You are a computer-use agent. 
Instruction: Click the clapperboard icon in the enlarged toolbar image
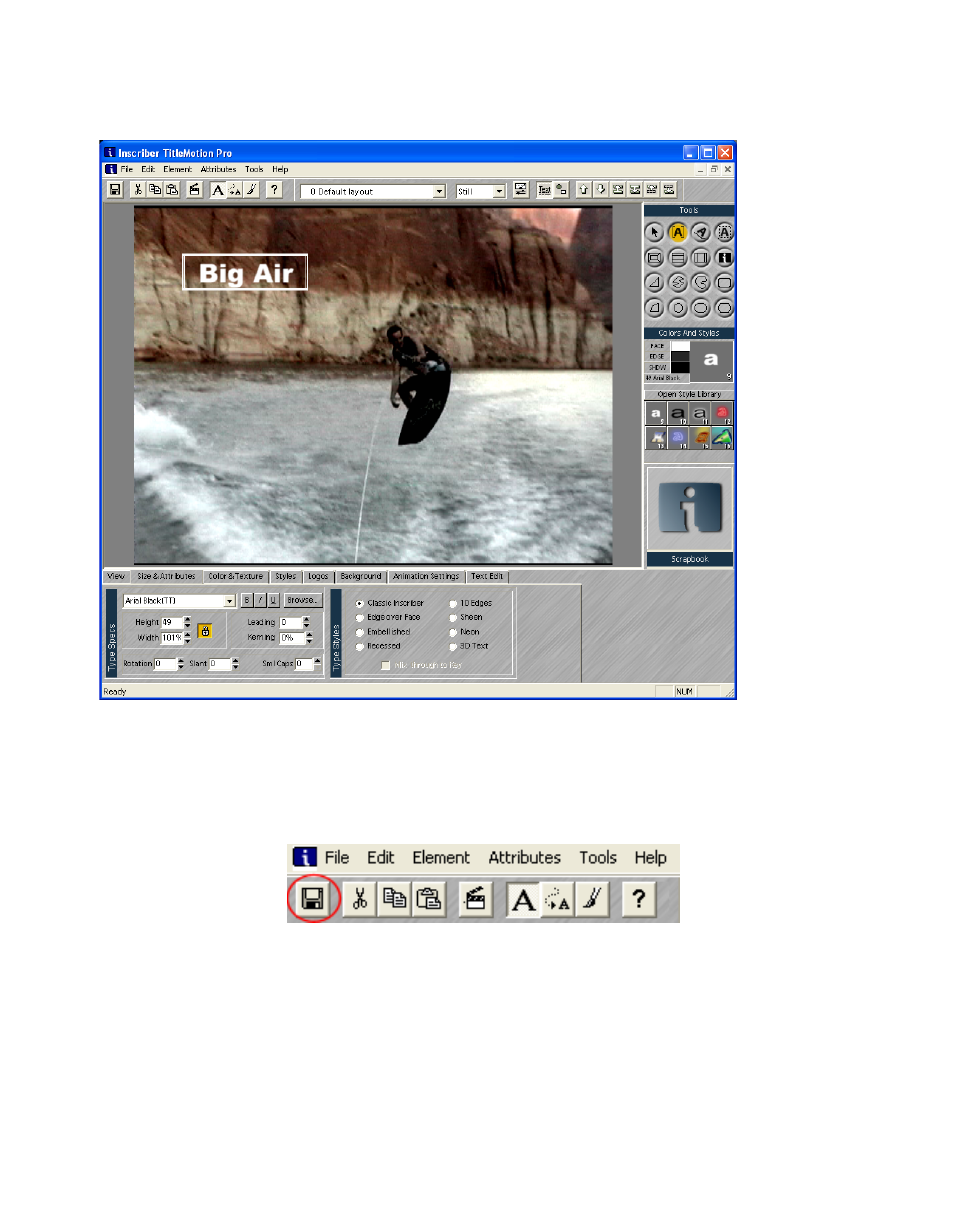[x=475, y=899]
